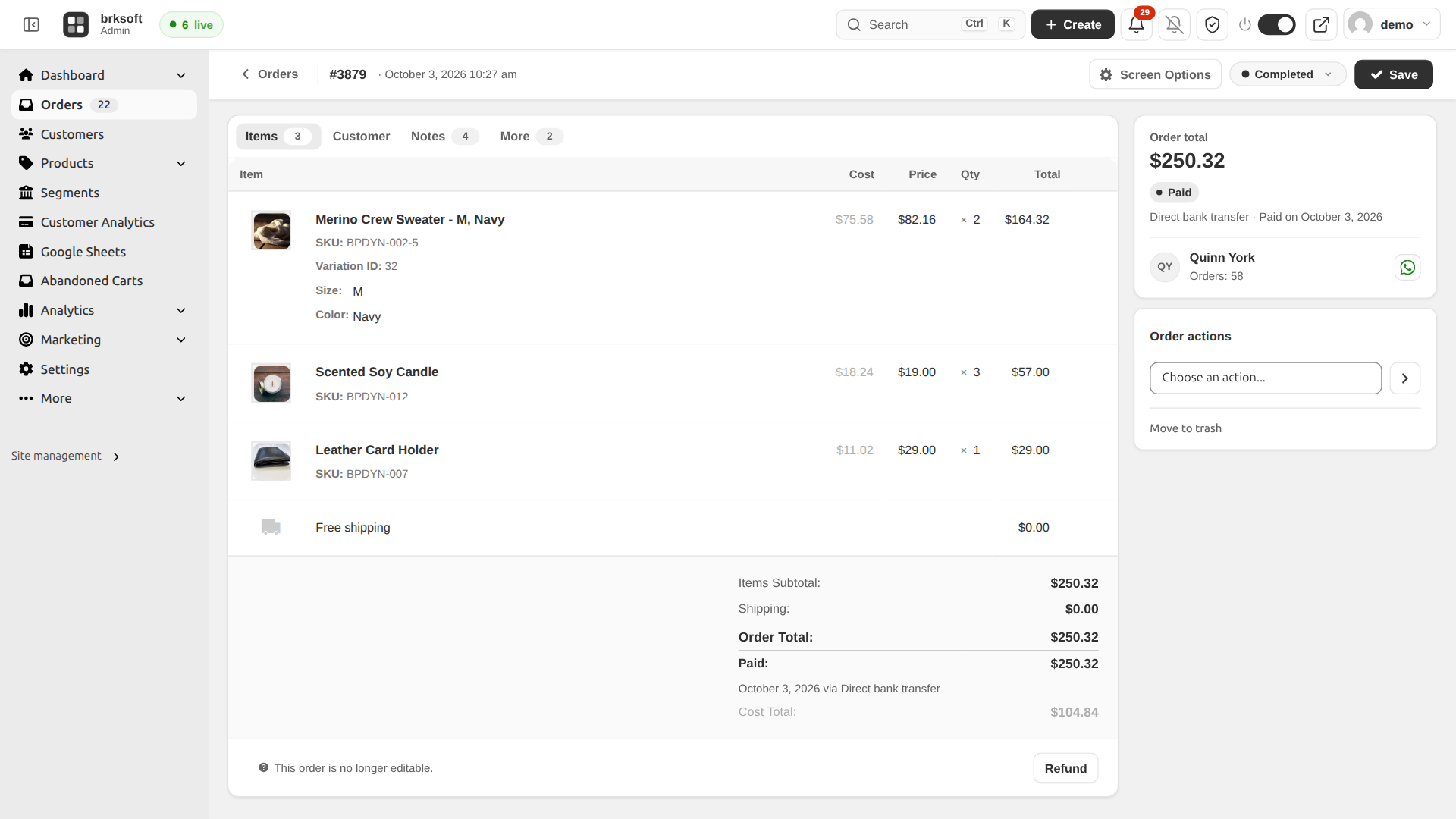Open the shield security icon
The width and height of the screenshot is (1456, 819).
[x=1213, y=25]
